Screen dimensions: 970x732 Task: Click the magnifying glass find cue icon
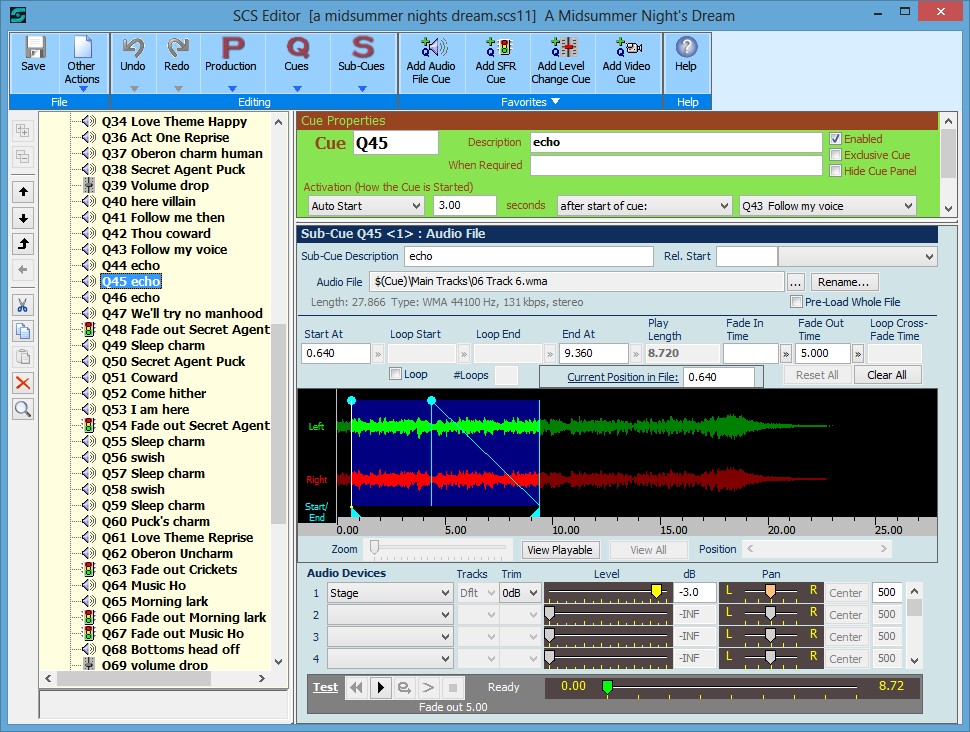(23, 409)
